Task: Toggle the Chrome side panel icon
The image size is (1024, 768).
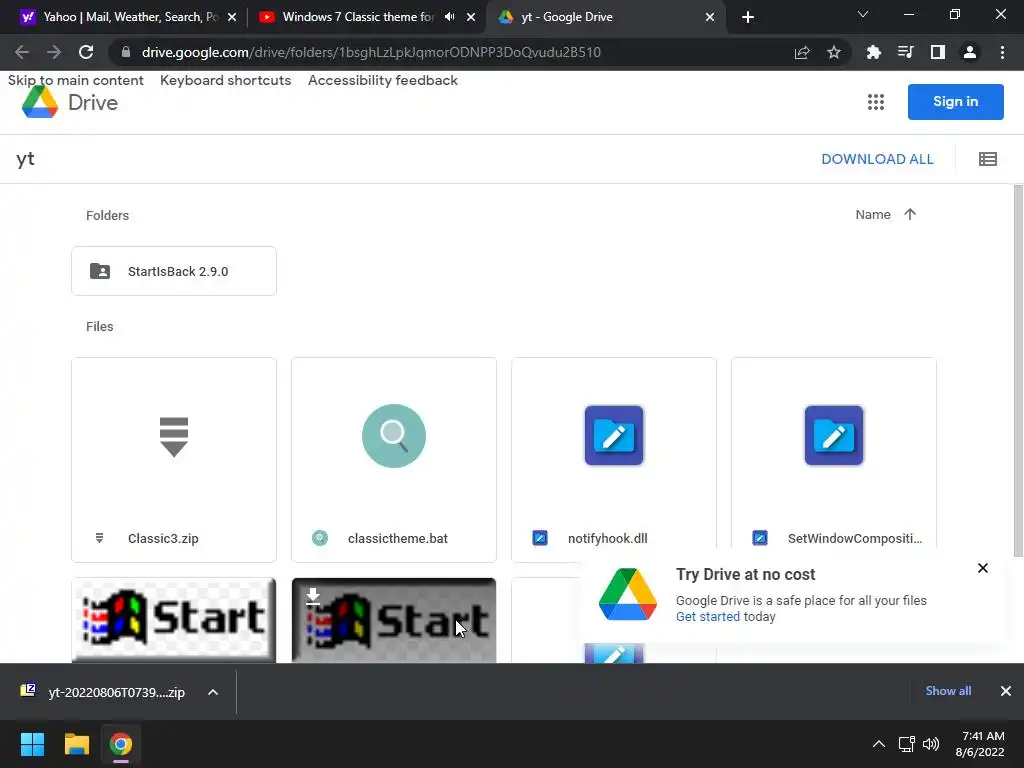Action: coord(938,52)
